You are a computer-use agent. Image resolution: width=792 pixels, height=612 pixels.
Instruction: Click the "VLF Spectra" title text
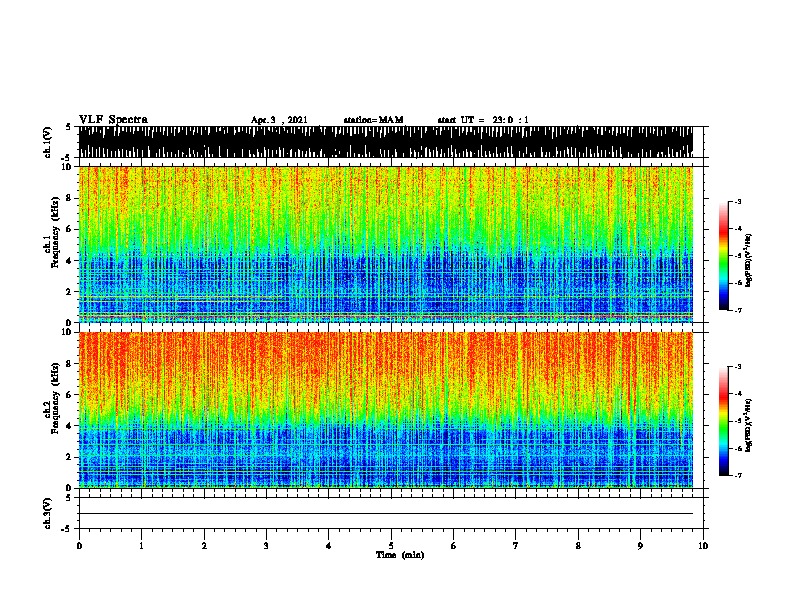click(113, 120)
